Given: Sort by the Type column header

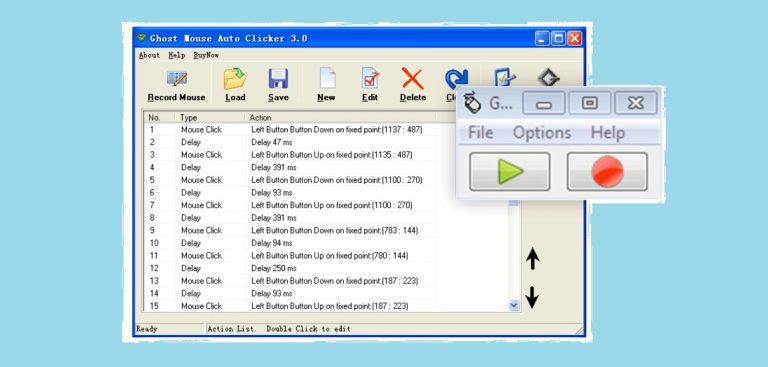Looking at the screenshot, I should [x=210, y=118].
